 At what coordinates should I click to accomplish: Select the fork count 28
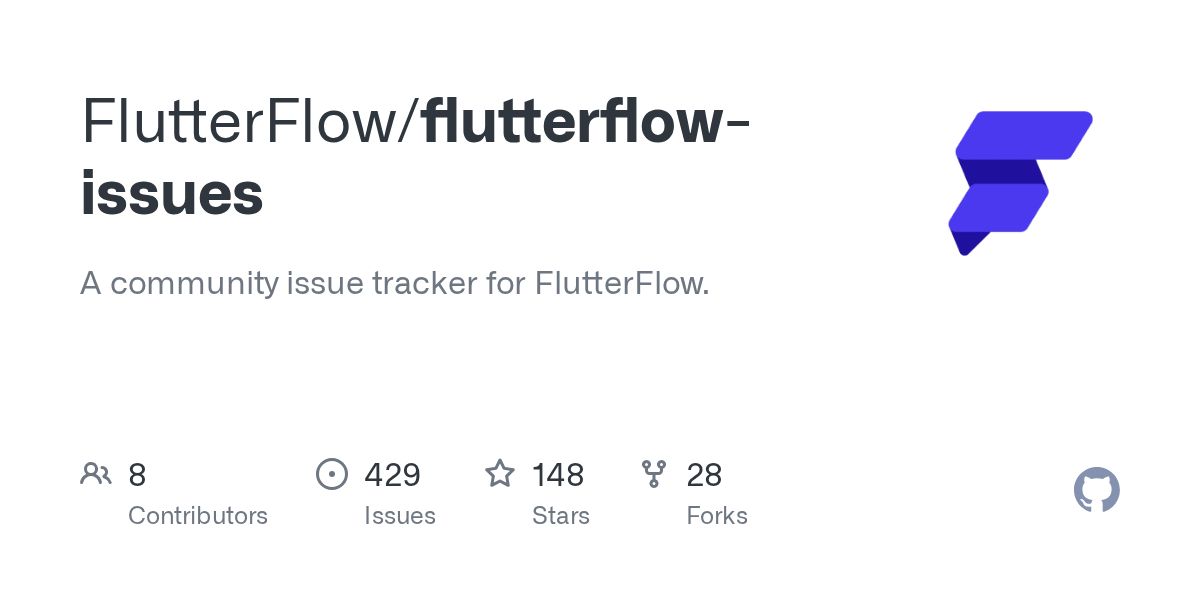(x=704, y=474)
